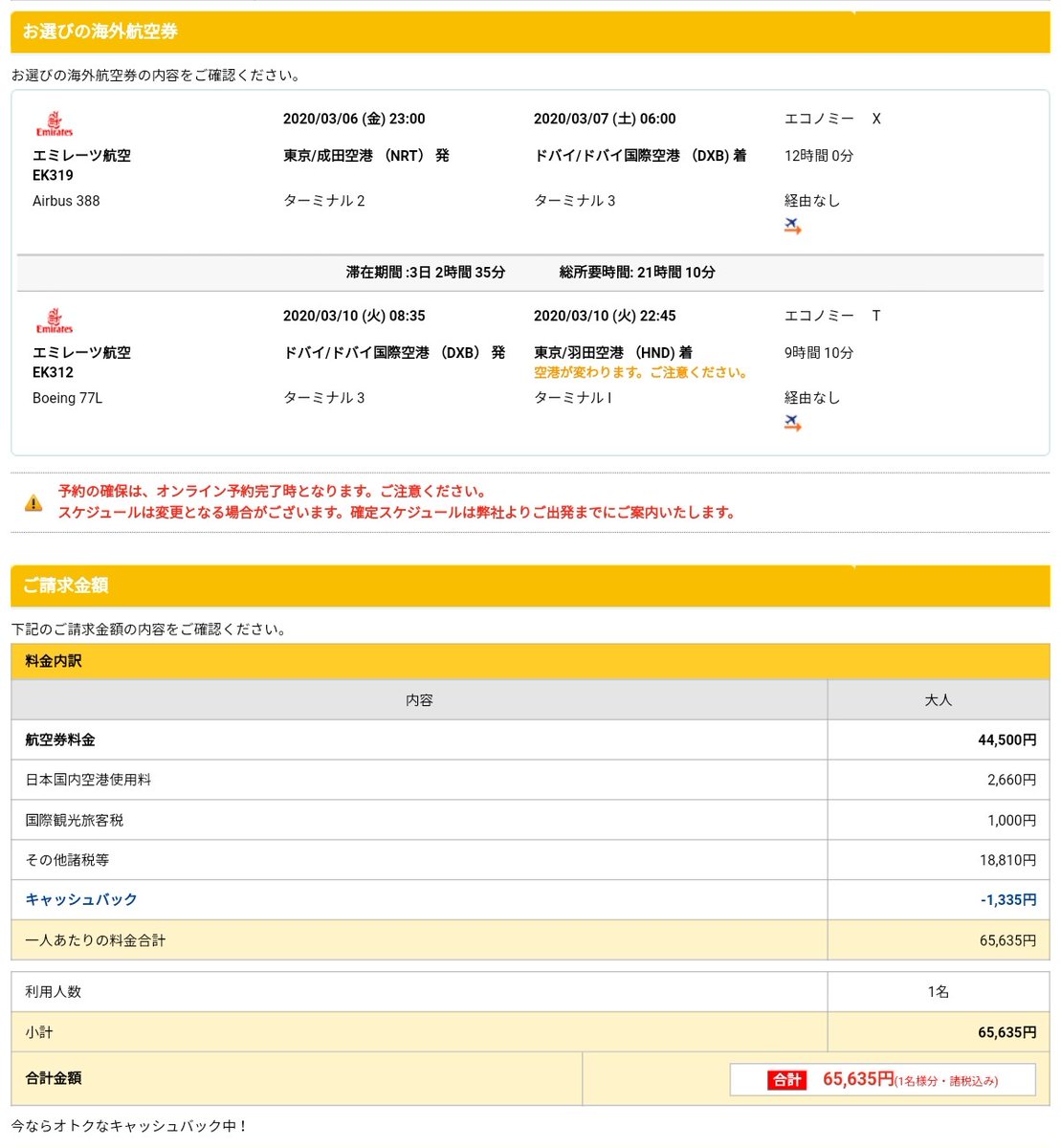Click the passenger count 1名
Screen dimensions: 1061x1148
[x=938, y=992]
